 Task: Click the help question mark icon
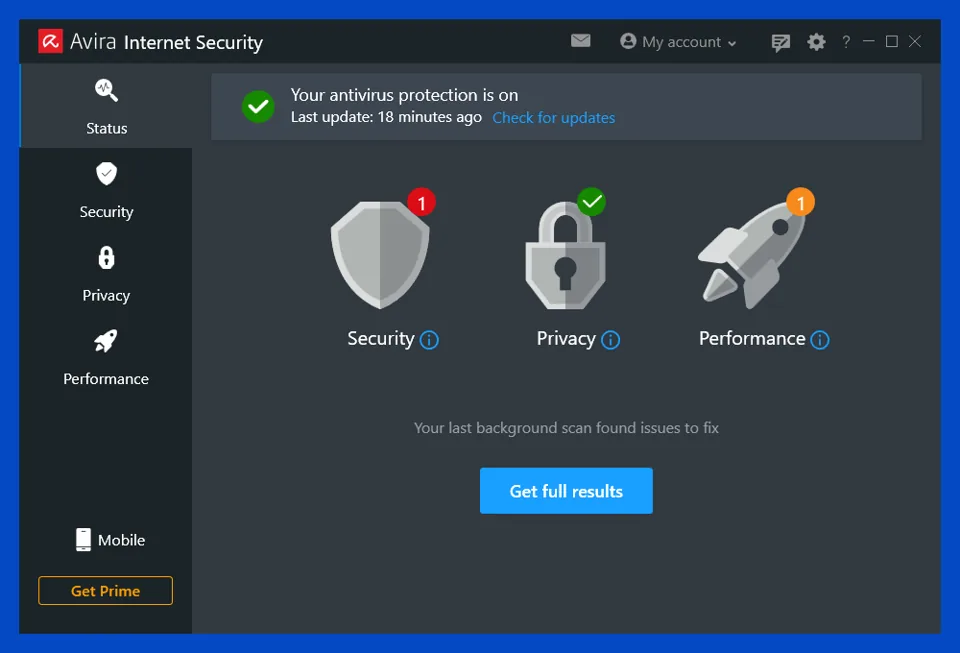click(x=846, y=42)
